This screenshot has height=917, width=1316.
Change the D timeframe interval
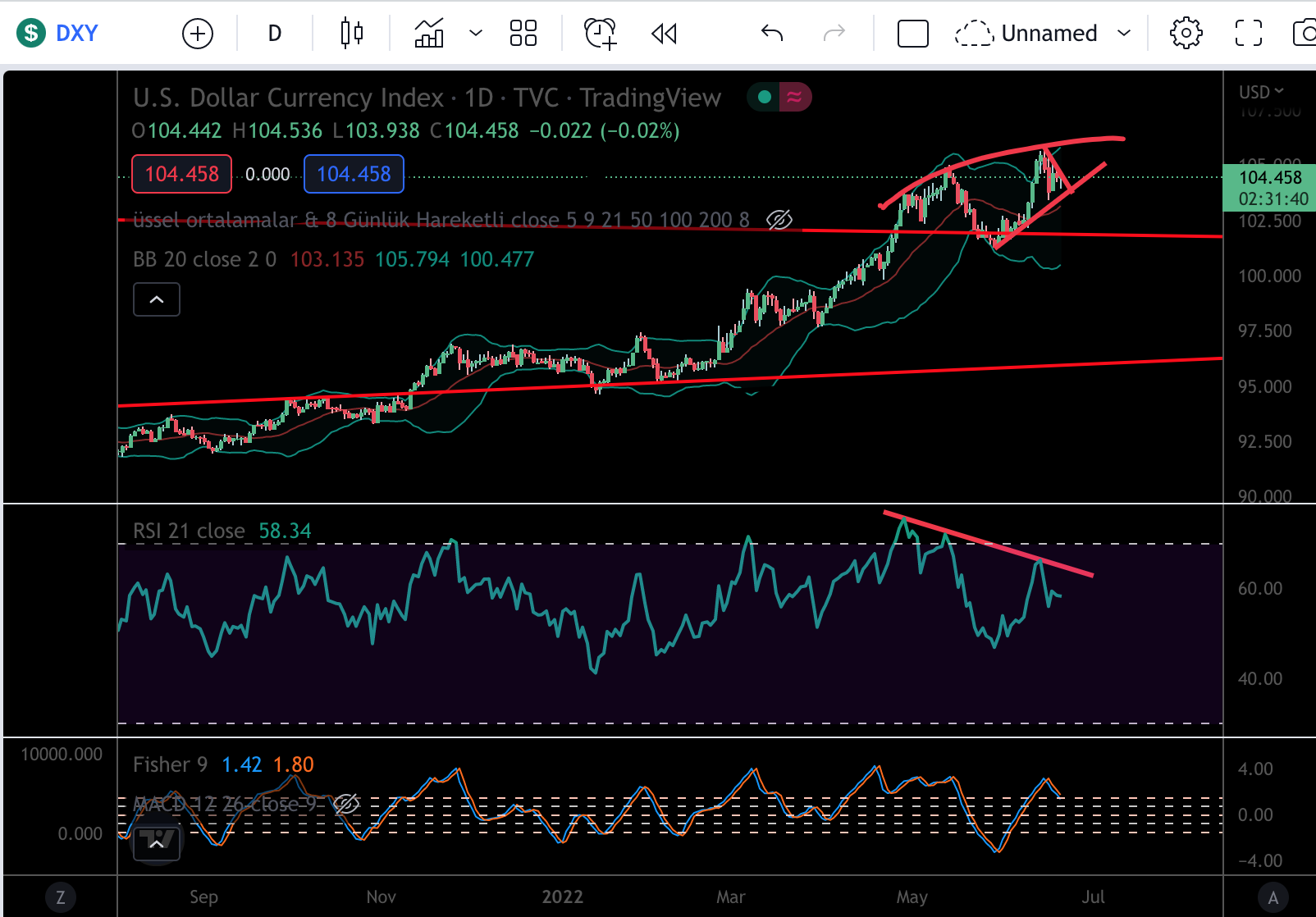tap(275, 34)
